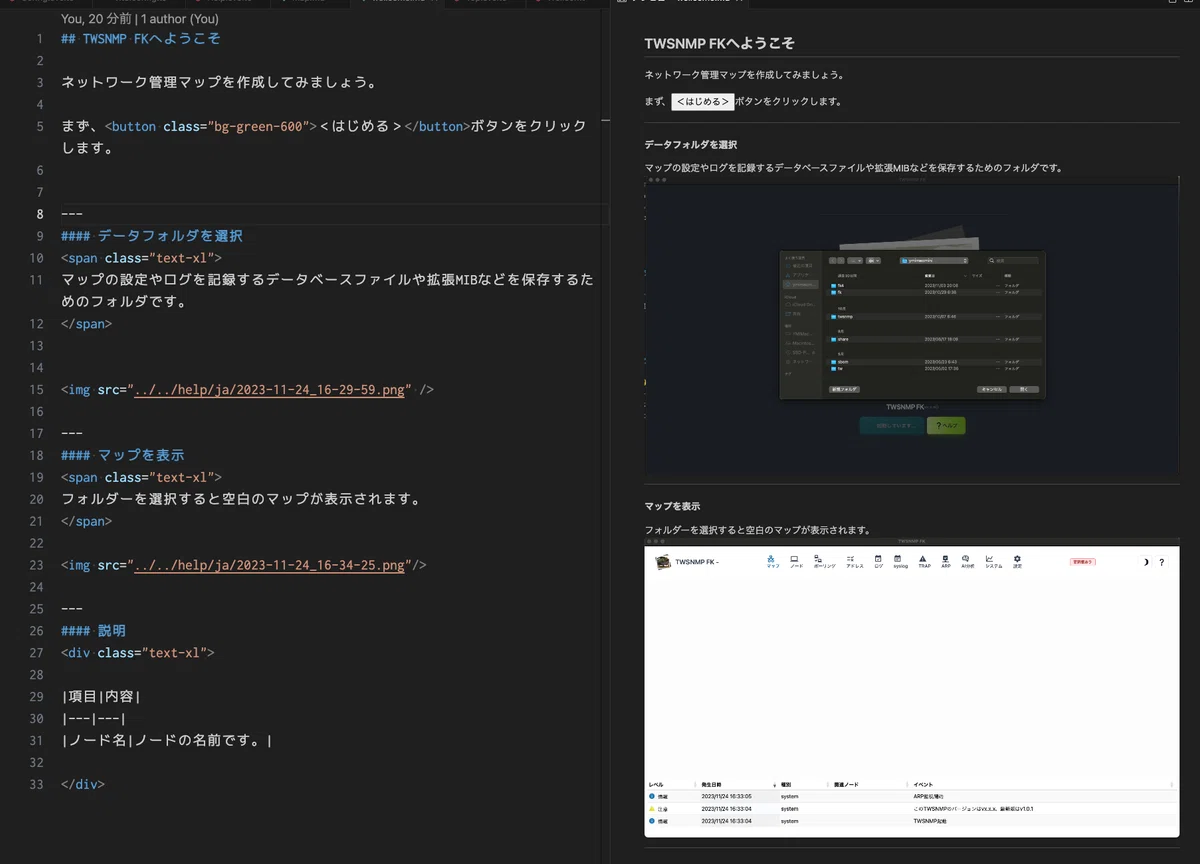This screenshot has height=864, width=1200.
Task: Click the "データフォルダを選択" heading in the preview
Action: click(x=691, y=145)
